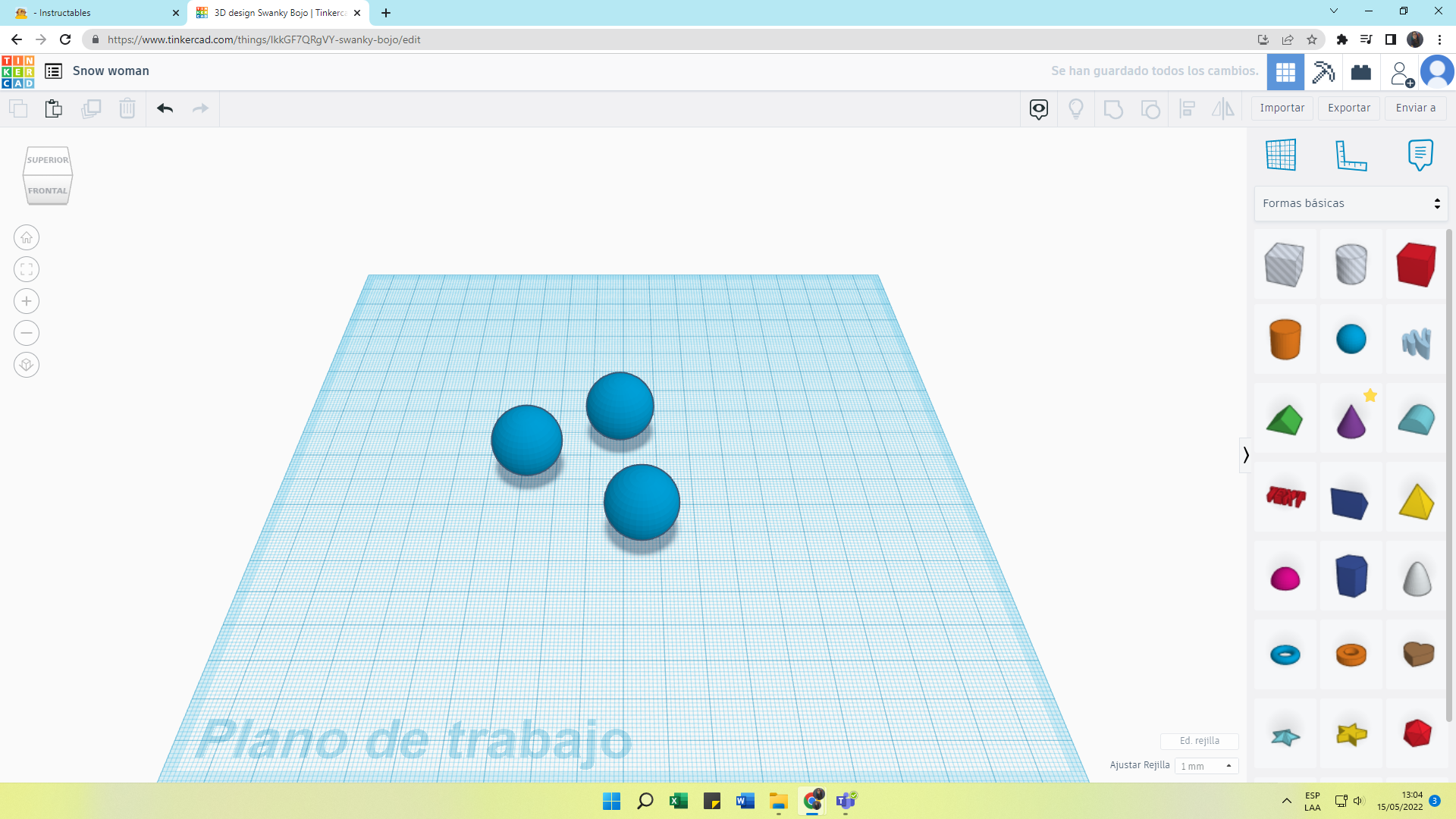Open Excel from taskbar
1456x819 pixels.
pyautogui.click(x=678, y=801)
